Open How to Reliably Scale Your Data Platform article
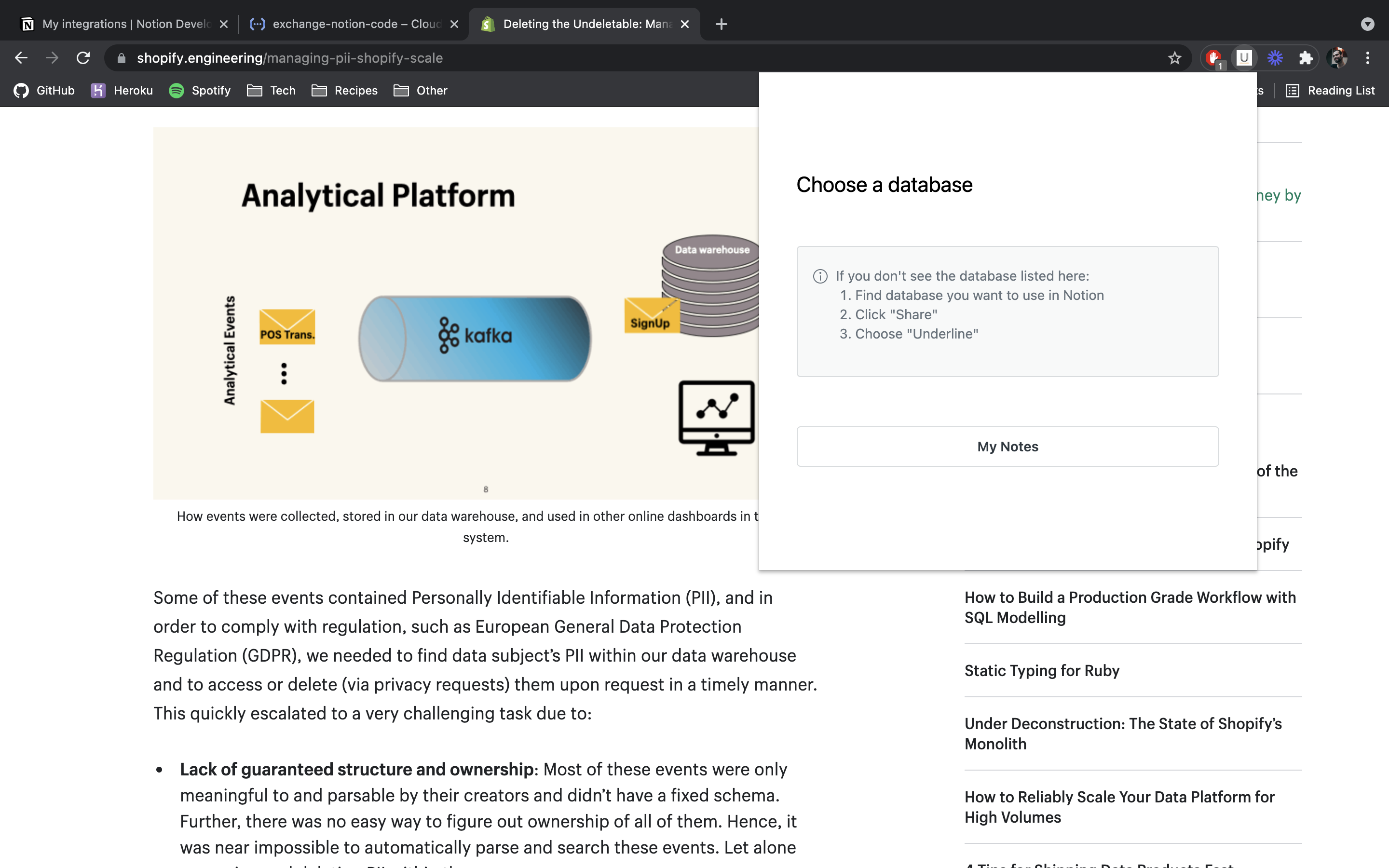 tap(1119, 807)
